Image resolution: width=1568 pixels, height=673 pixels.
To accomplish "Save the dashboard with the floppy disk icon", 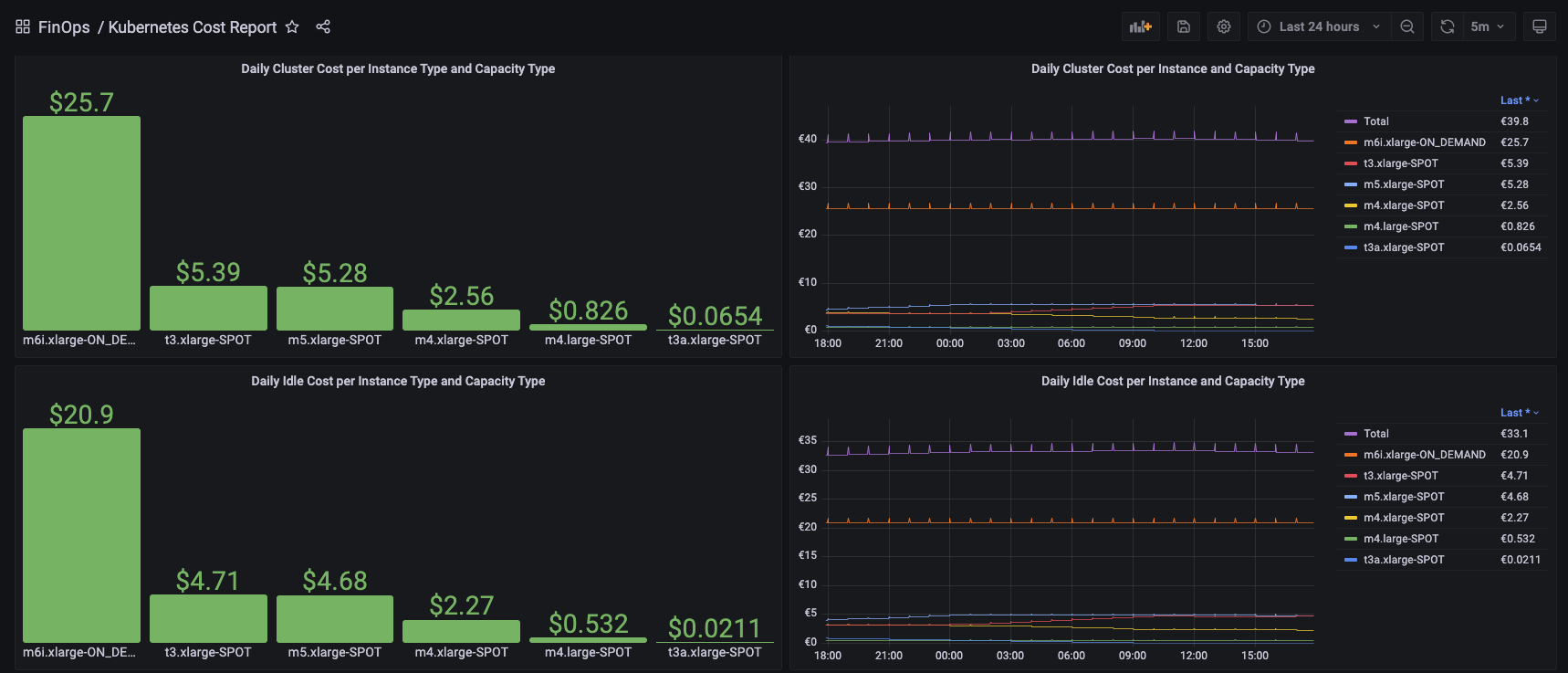I will (x=1183, y=27).
